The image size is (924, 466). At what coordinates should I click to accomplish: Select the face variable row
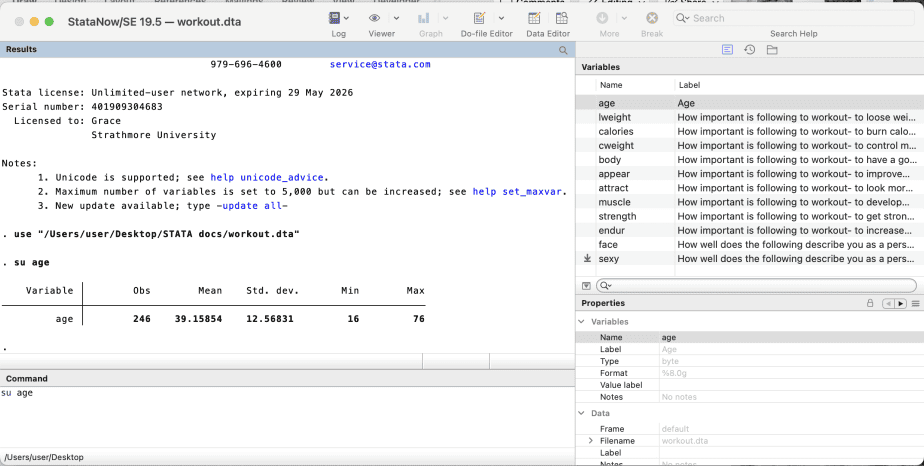(x=750, y=244)
